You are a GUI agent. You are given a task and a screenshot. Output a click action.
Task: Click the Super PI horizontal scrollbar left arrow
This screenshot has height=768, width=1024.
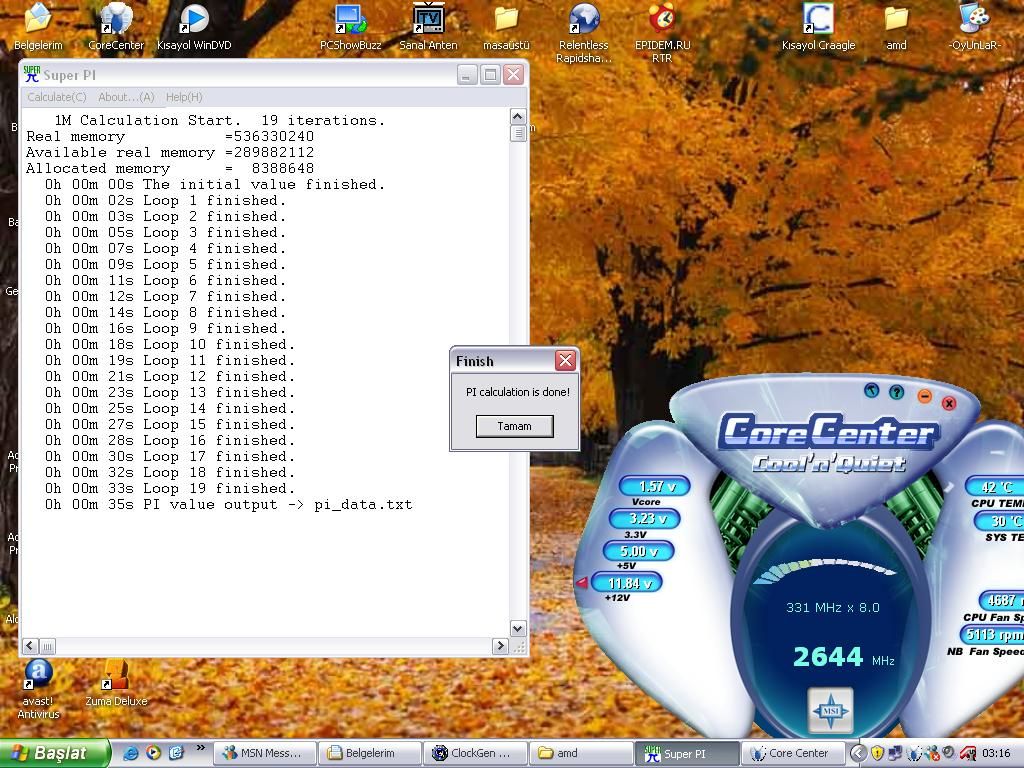click(30, 646)
